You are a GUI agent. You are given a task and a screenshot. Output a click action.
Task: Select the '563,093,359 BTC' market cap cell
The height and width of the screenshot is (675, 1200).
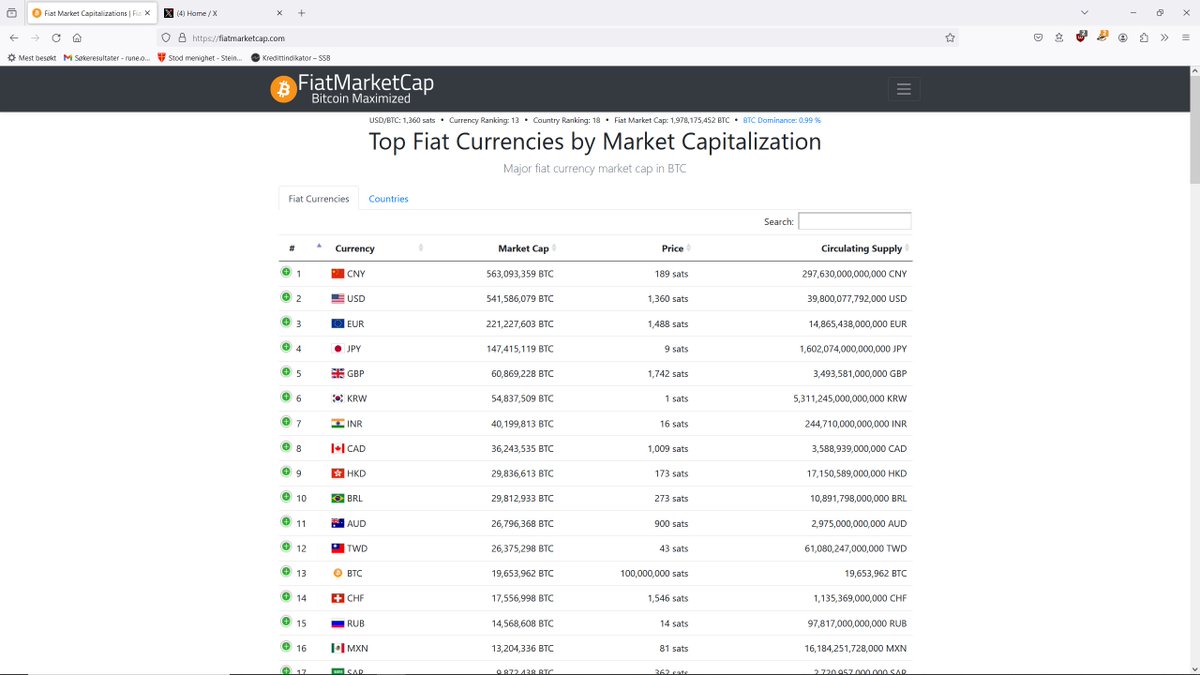click(x=520, y=273)
